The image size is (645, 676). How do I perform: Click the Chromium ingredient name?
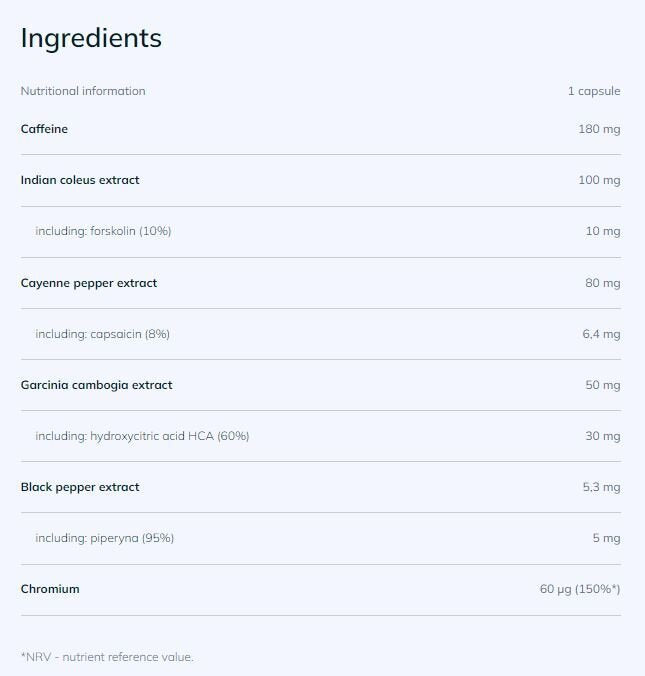pyautogui.click(x=50, y=589)
